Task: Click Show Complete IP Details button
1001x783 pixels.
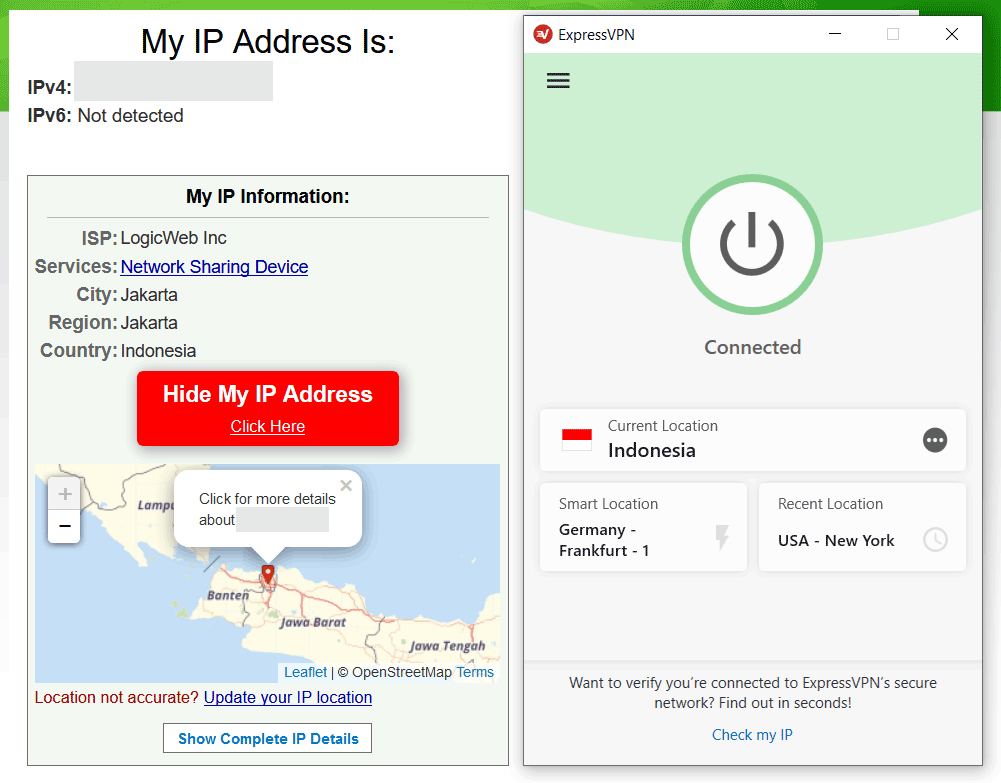Action: 267,738
